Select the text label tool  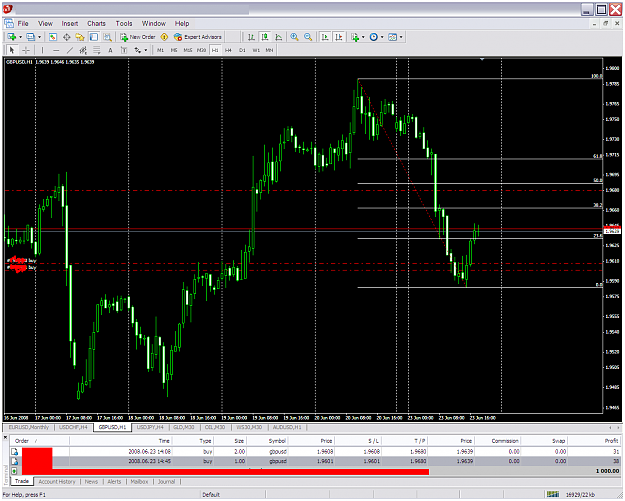click(x=124, y=50)
